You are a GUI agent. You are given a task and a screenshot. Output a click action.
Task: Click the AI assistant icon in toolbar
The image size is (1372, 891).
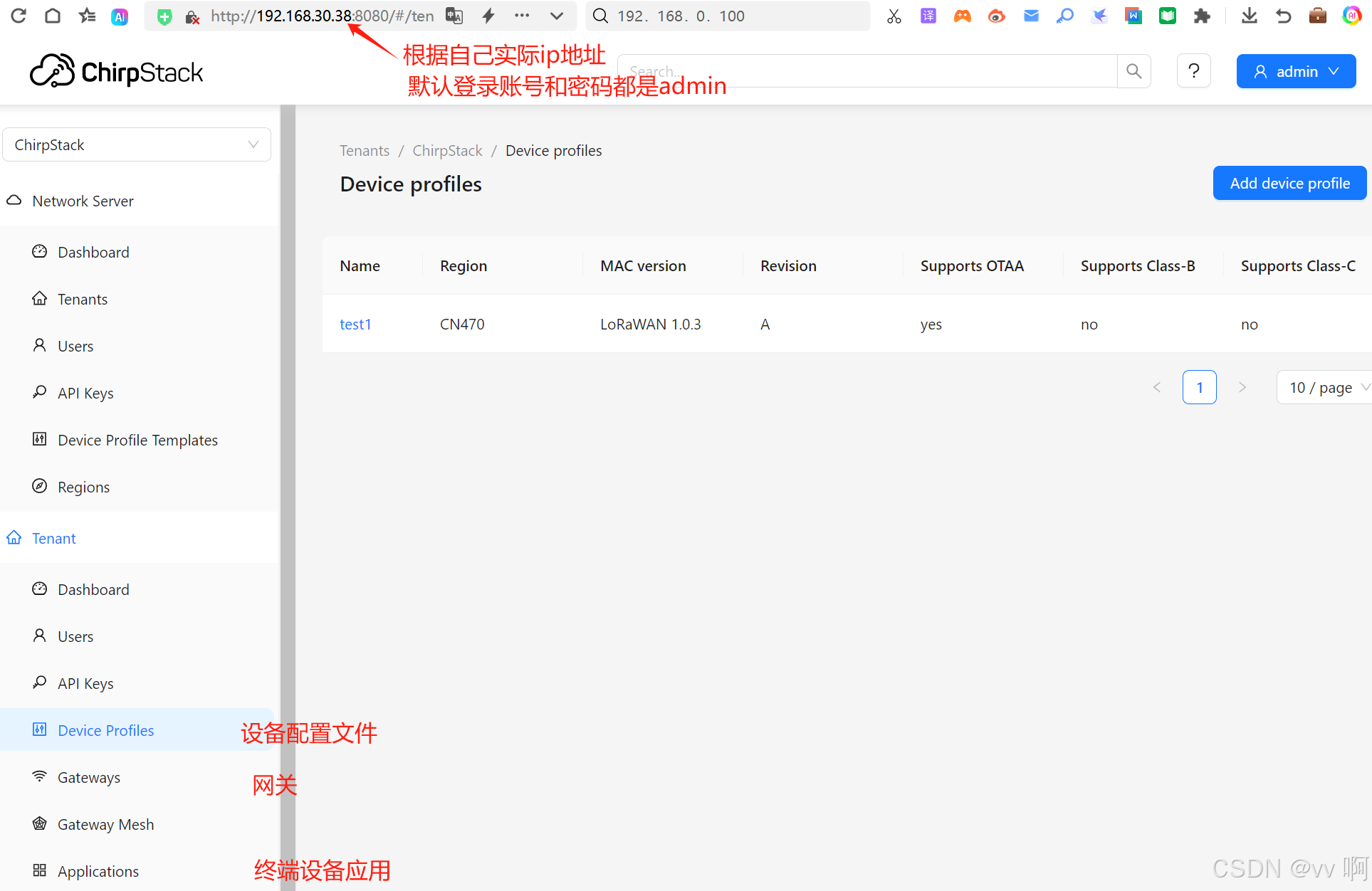[120, 16]
